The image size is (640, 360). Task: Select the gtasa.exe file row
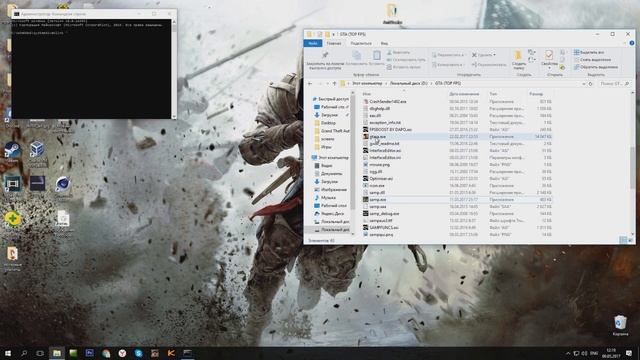point(457,136)
